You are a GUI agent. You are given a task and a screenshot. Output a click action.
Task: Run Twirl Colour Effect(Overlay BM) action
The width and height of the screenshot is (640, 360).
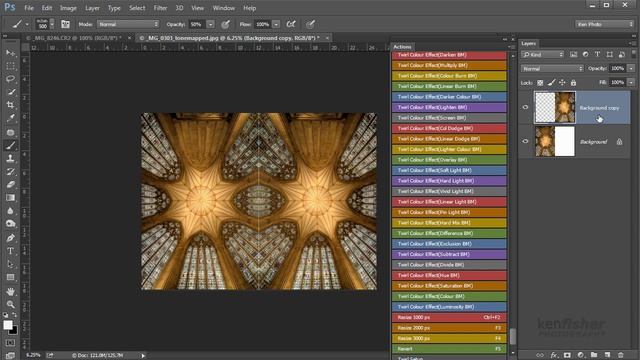pyautogui.click(x=449, y=160)
